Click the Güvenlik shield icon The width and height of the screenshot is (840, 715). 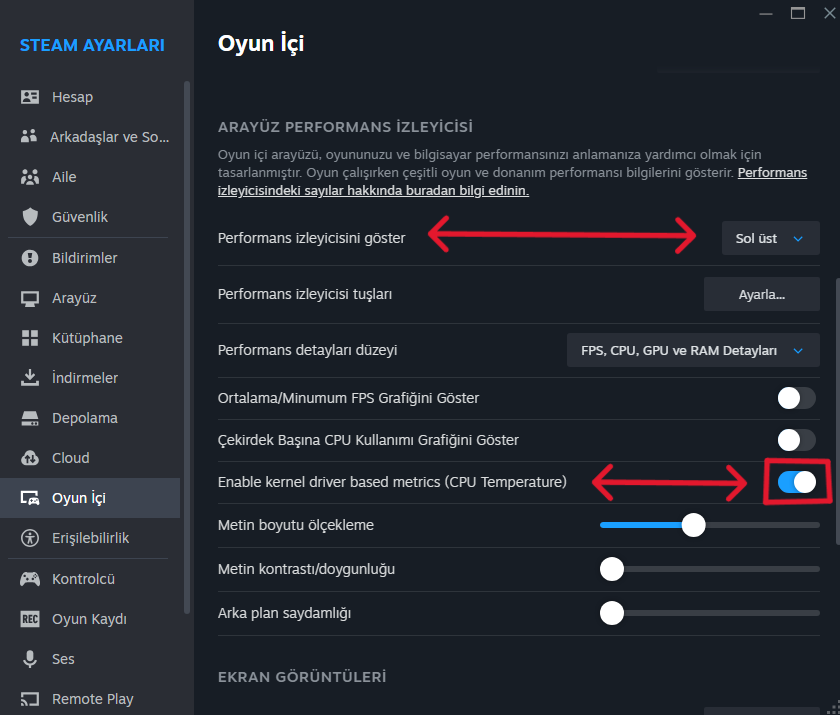coord(30,217)
